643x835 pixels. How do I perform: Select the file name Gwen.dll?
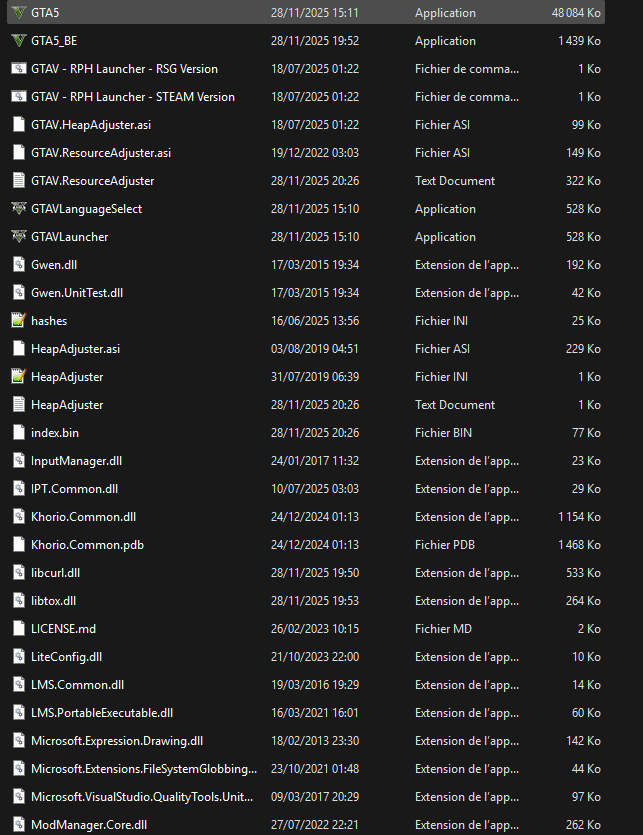[x=54, y=265]
